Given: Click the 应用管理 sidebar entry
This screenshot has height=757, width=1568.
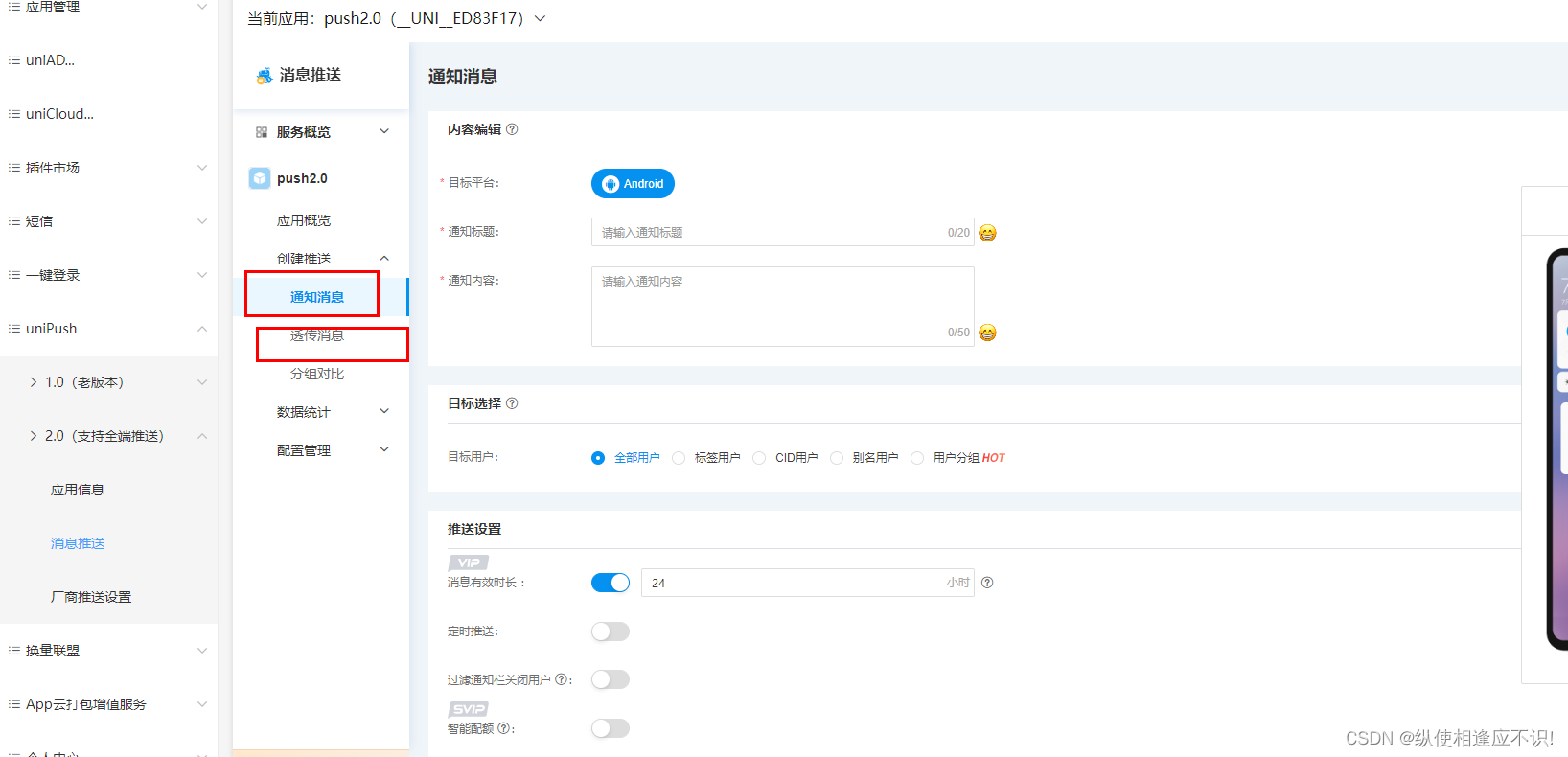Looking at the screenshot, I should point(53,7).
